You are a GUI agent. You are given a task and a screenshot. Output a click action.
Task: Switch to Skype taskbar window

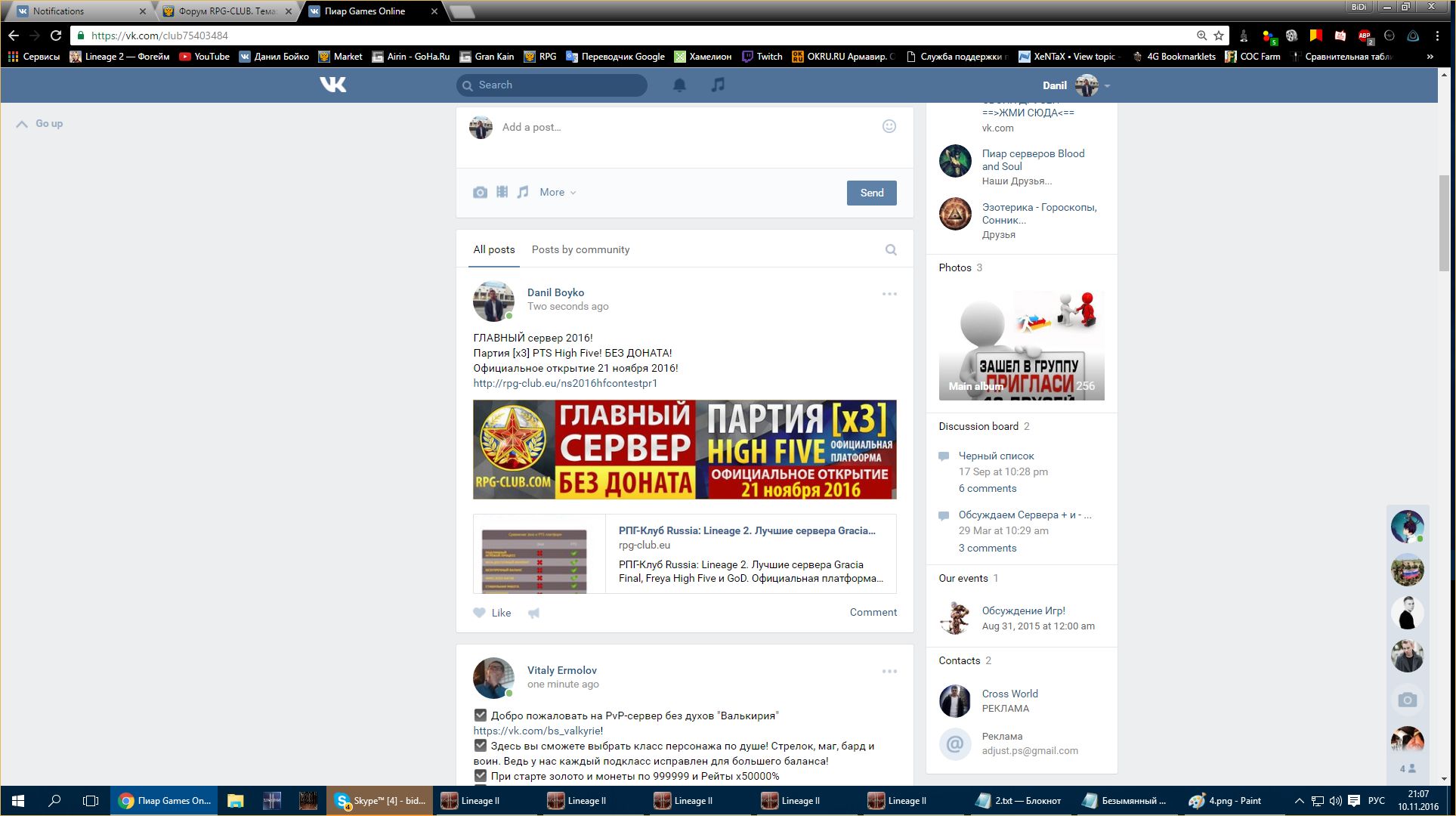coord(380,801)
